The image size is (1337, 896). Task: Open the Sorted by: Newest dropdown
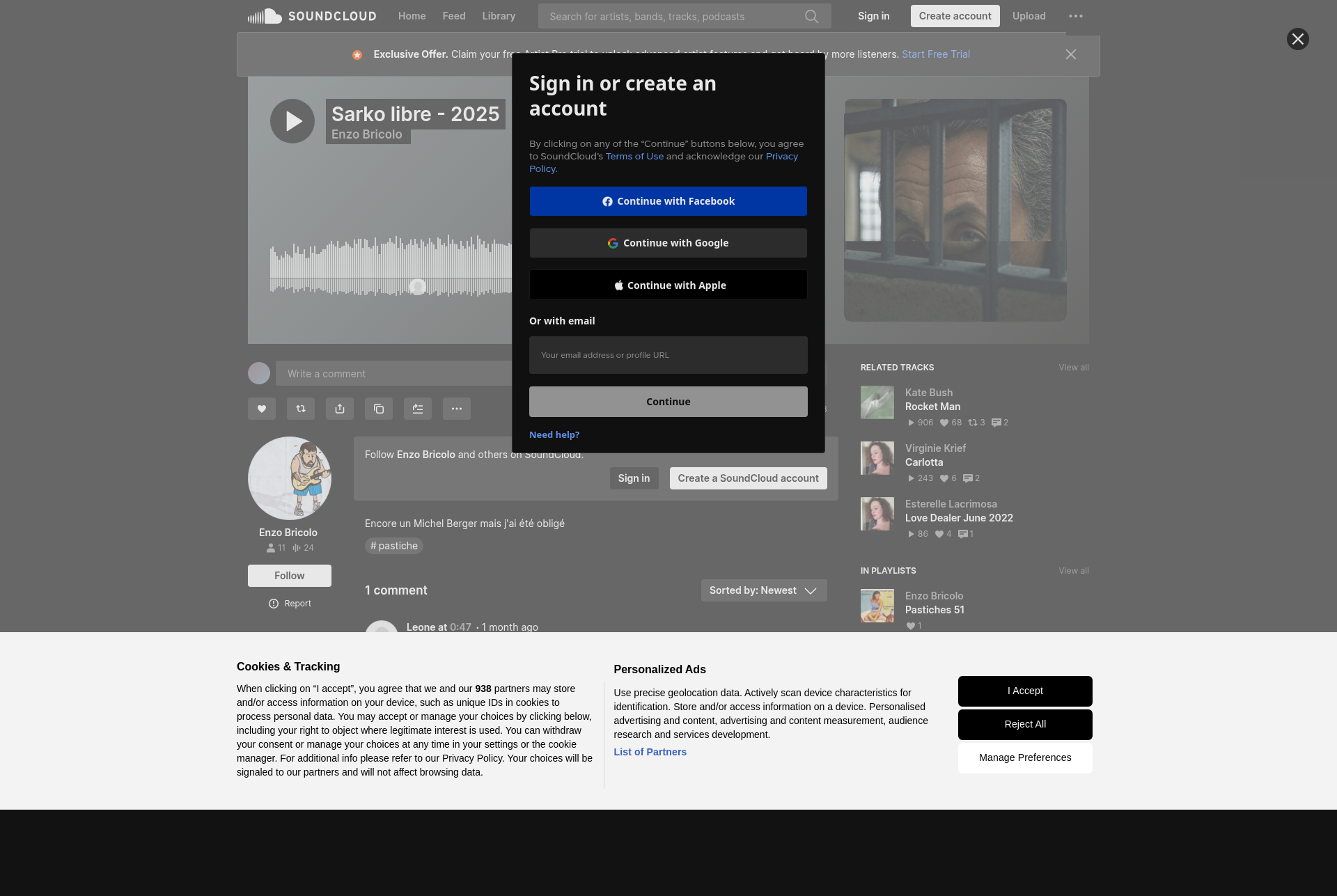pos(764,590)
